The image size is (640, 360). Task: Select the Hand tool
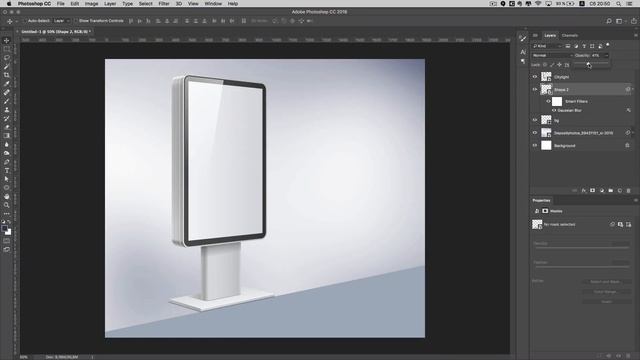pyautogui.click(x=7, y=196)
